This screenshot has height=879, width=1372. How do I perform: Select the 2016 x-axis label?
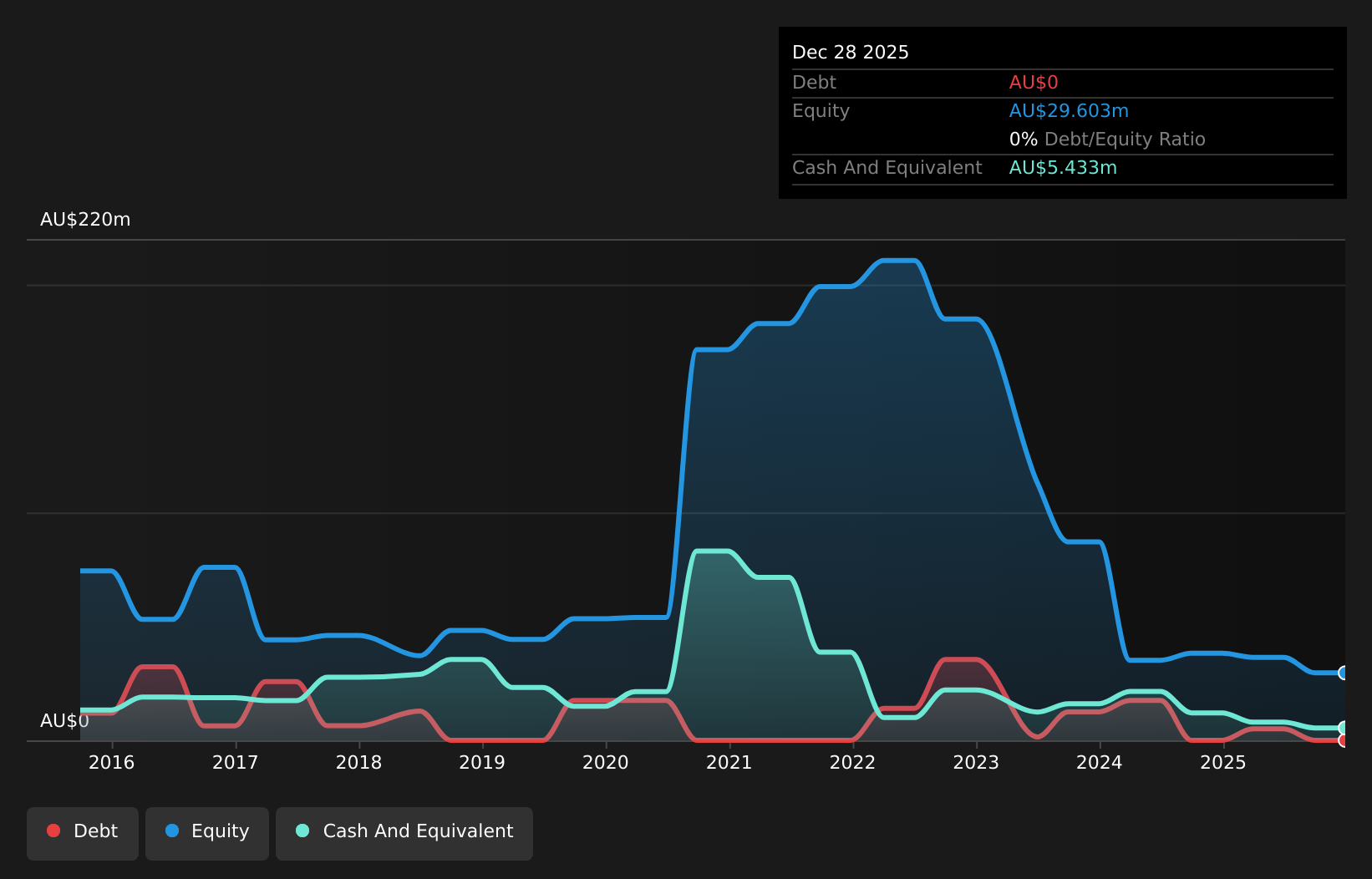pos(112,762)
